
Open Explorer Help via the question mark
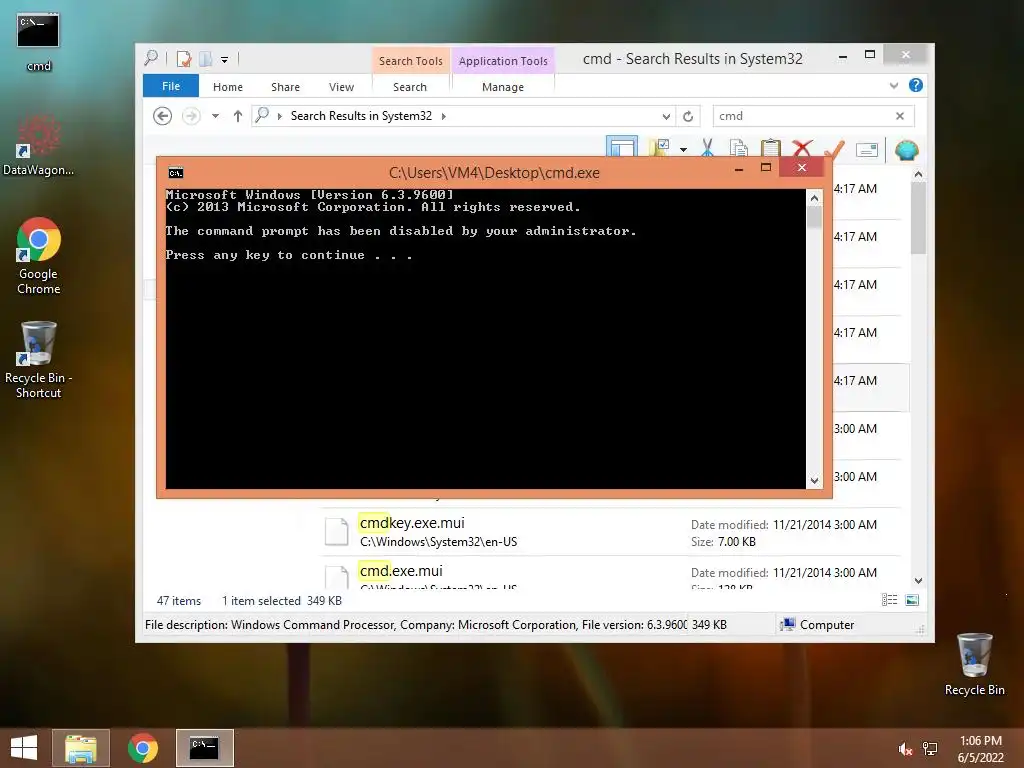point(916,86)
